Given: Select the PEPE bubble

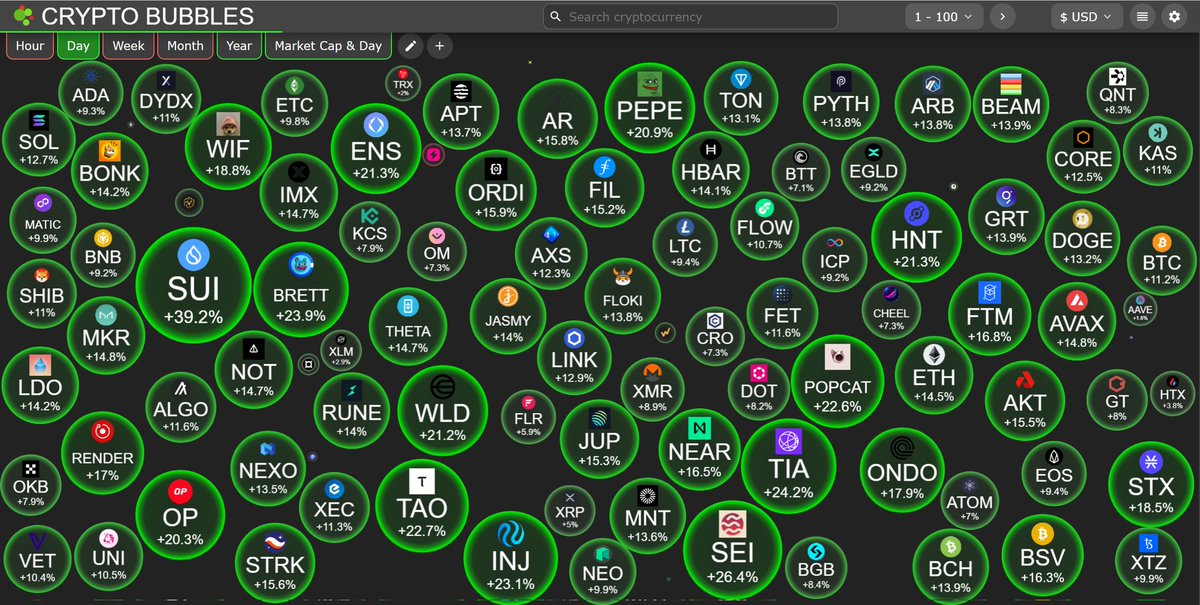Looking at the screenshot, I should point(650,107).
